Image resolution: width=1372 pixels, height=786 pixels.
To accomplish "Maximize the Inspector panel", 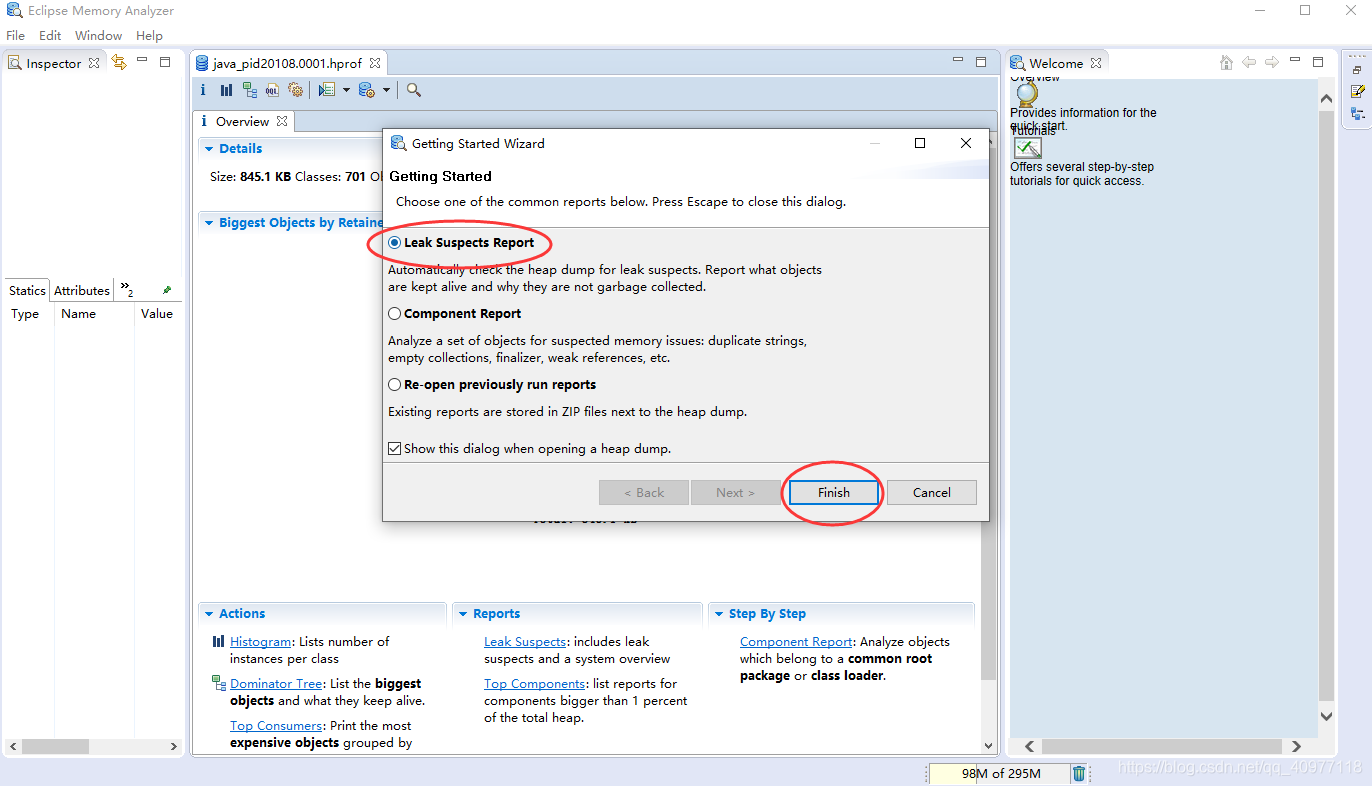I will 165,62.
